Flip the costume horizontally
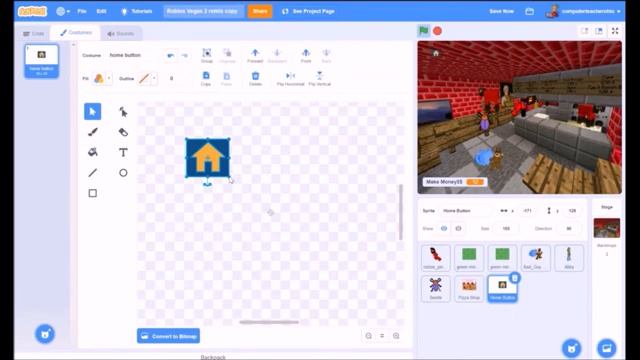The height and width of the screenshot is (360, 640). tap(291, 78)
